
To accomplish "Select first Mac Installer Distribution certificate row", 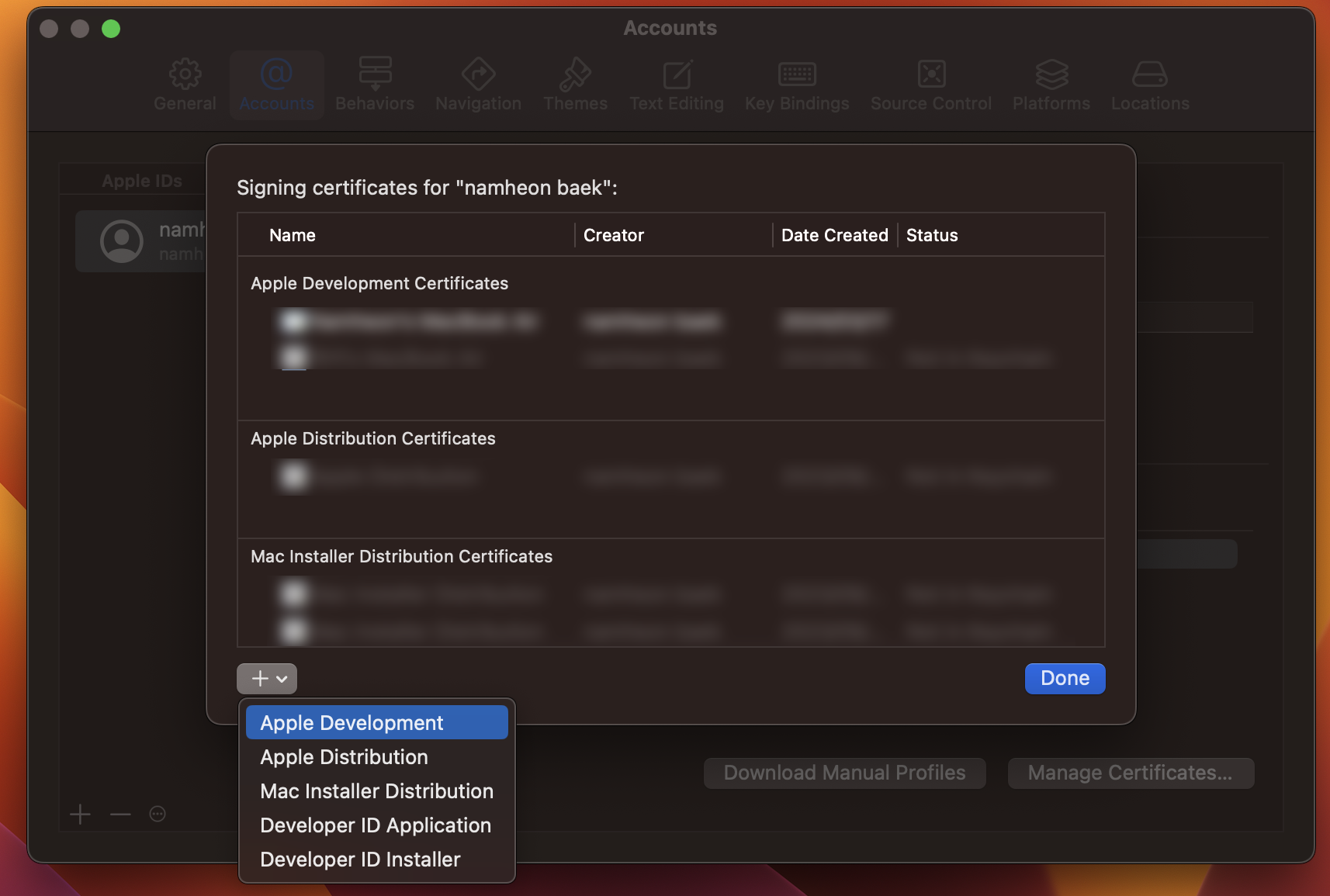I will pos(670,594).
